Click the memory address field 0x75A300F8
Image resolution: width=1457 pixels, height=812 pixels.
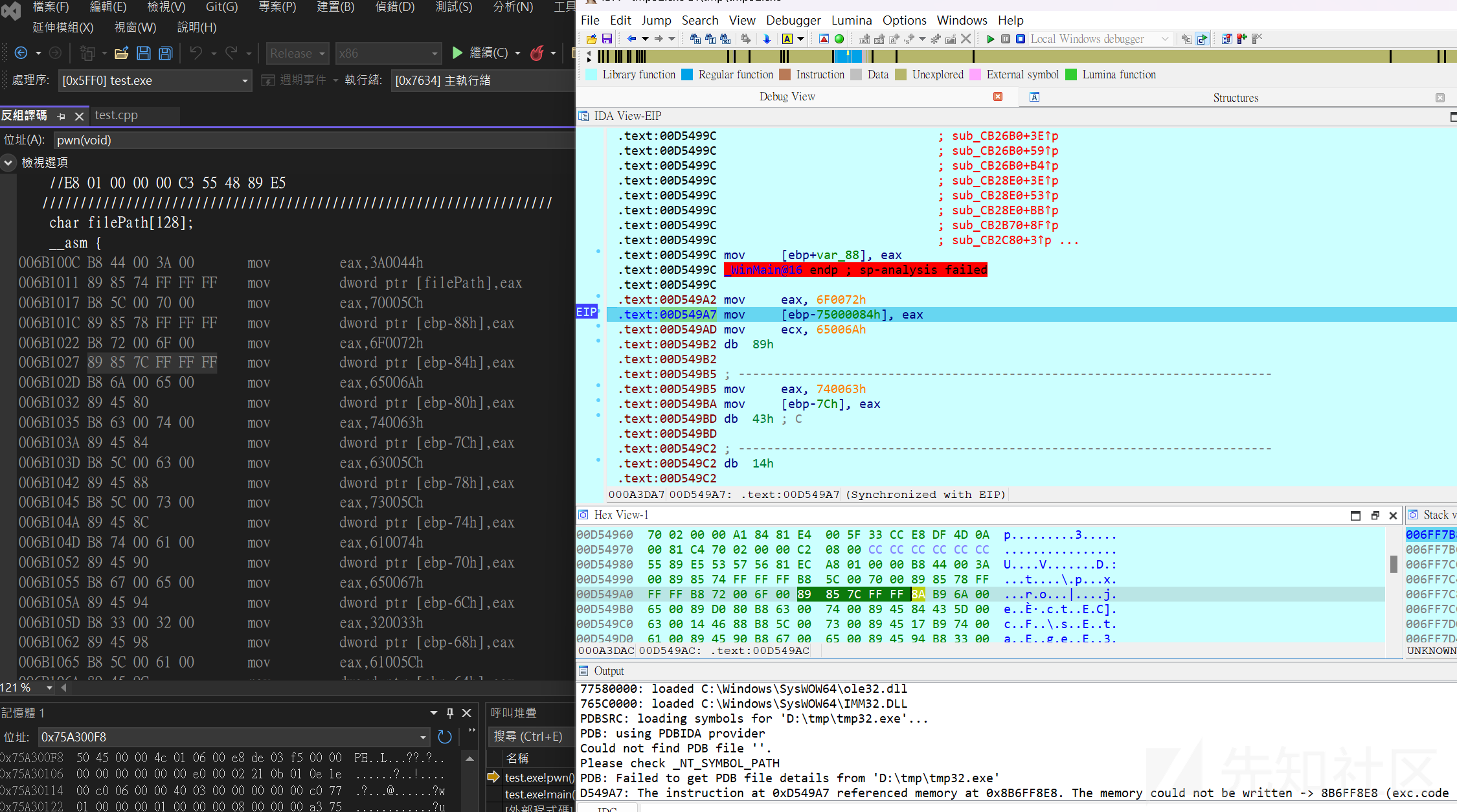pos(234,737)
